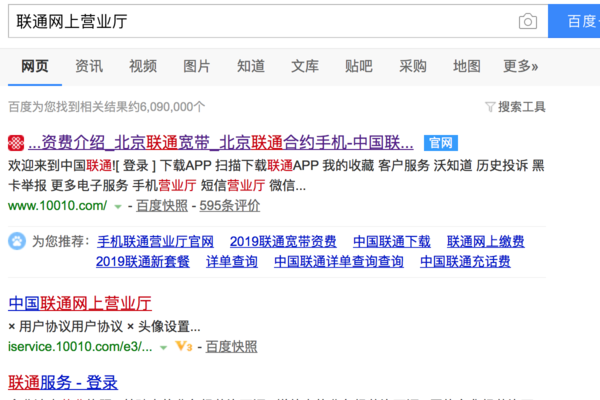This screenshot has width=600, height=400.
Task: Switch to the 资讯 tab
Action: pyautogui.click(x=89, y=66)
